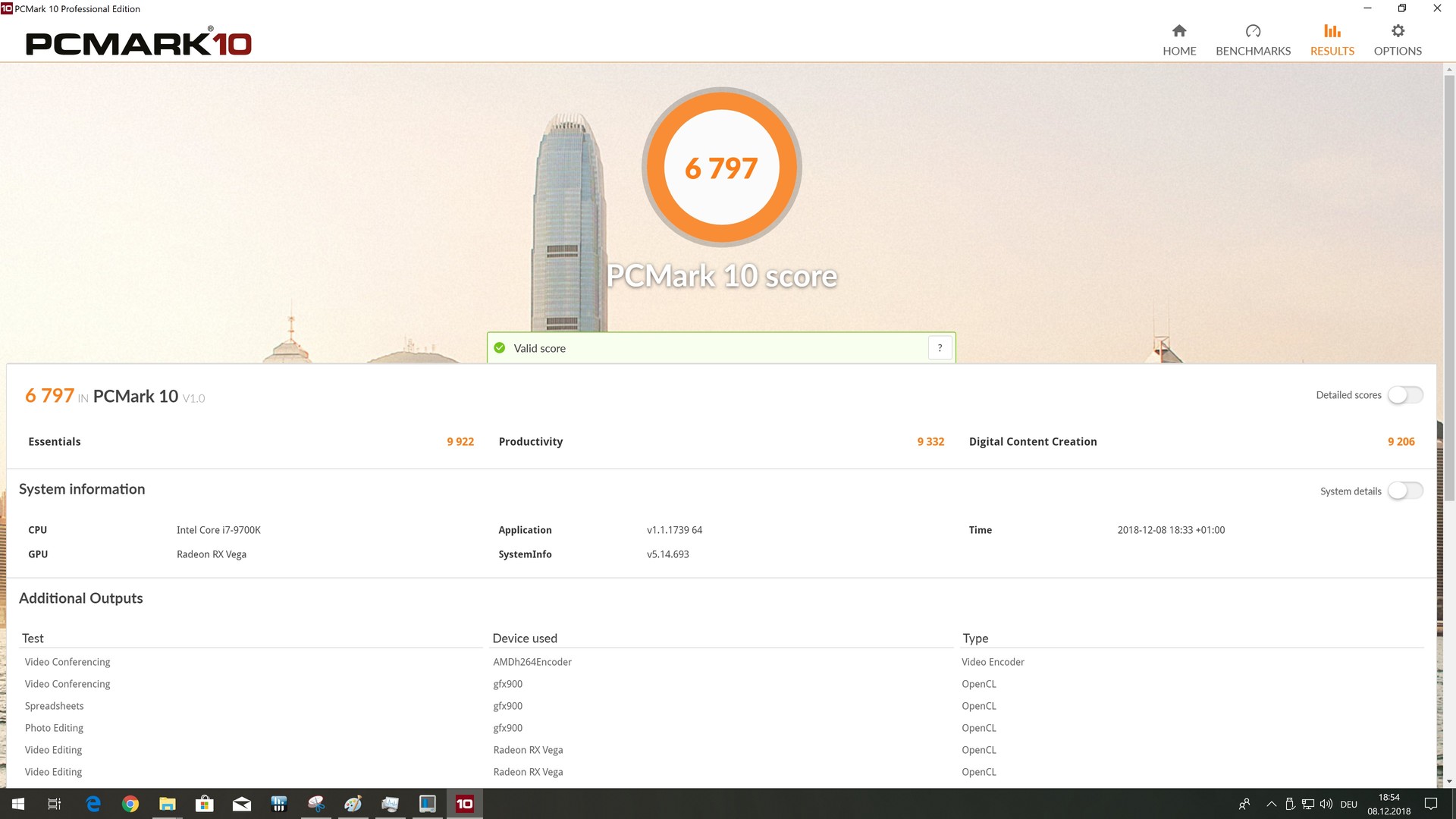The width and height of the screenshot is (1456, 819).
Task: Click the valid score help question mark
Action: 940,348
